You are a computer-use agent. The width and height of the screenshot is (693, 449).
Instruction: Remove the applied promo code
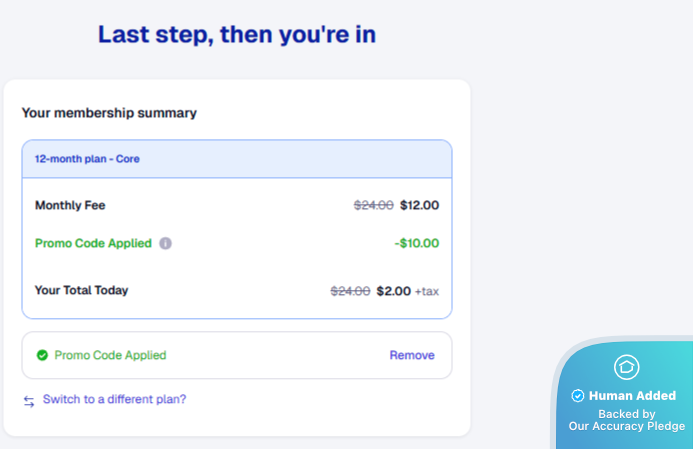click(412, 355)
